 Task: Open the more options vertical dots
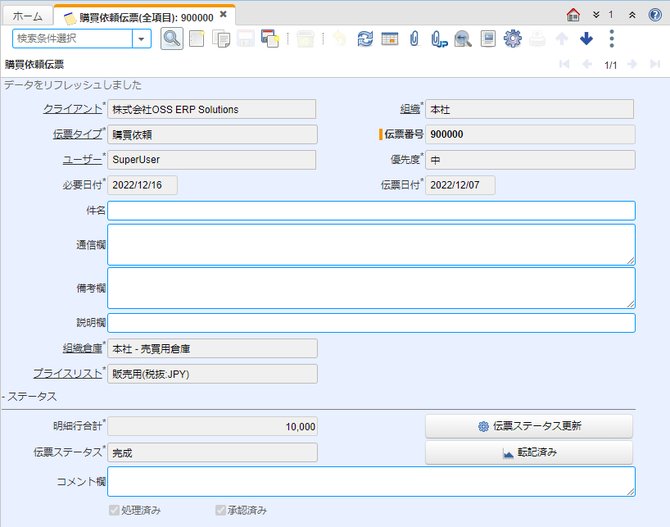611,39
